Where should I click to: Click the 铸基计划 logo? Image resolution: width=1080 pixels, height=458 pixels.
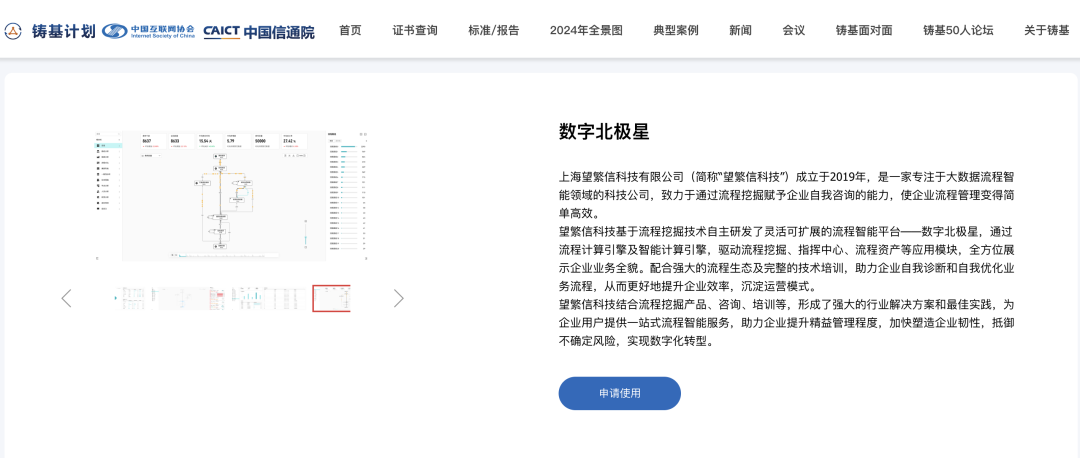[50, 31]
